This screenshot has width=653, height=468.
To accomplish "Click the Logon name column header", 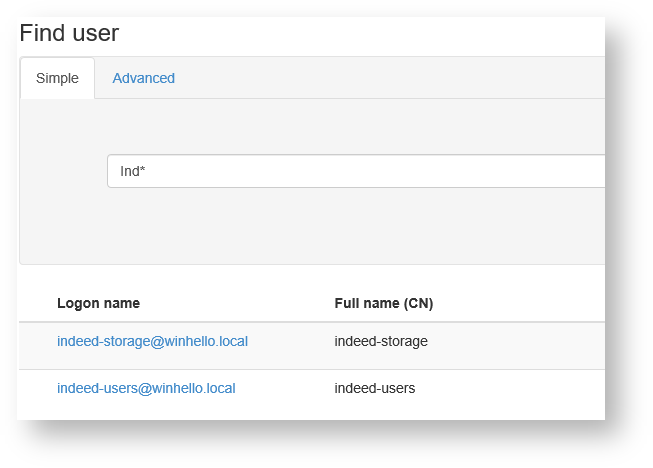I will coord(98,303).
